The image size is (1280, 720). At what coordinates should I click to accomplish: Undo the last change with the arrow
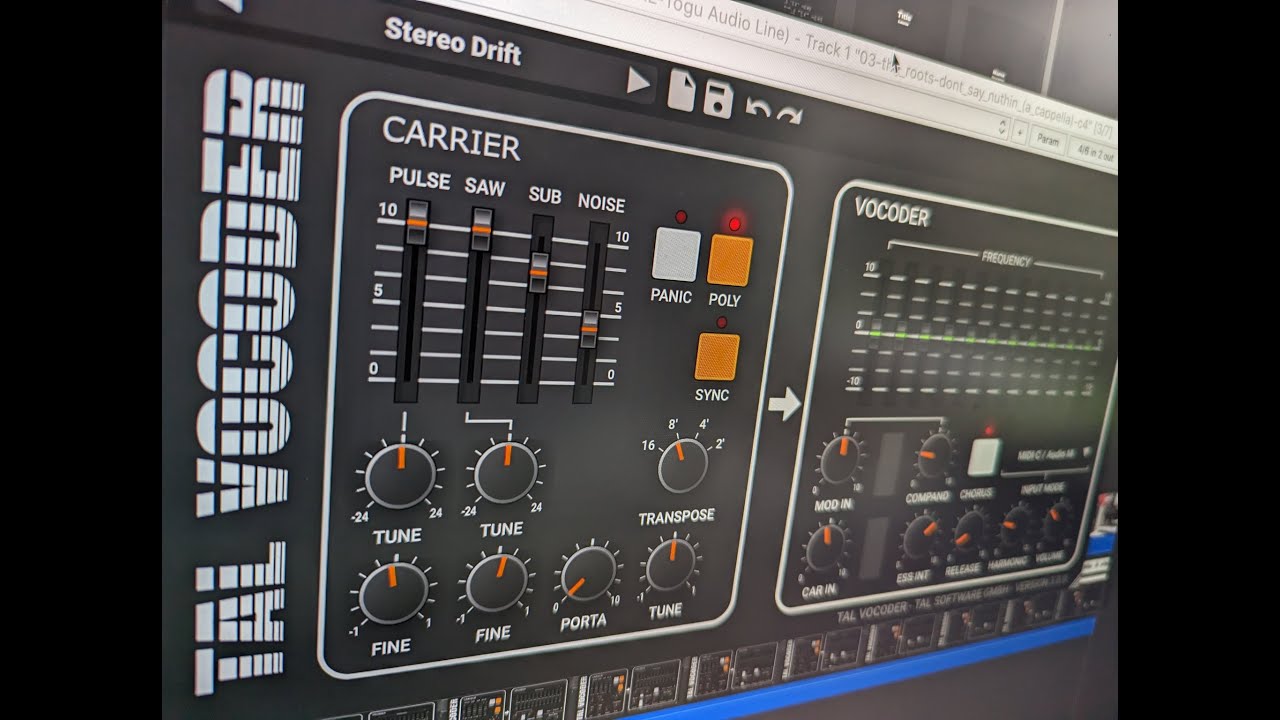point(758,109)
